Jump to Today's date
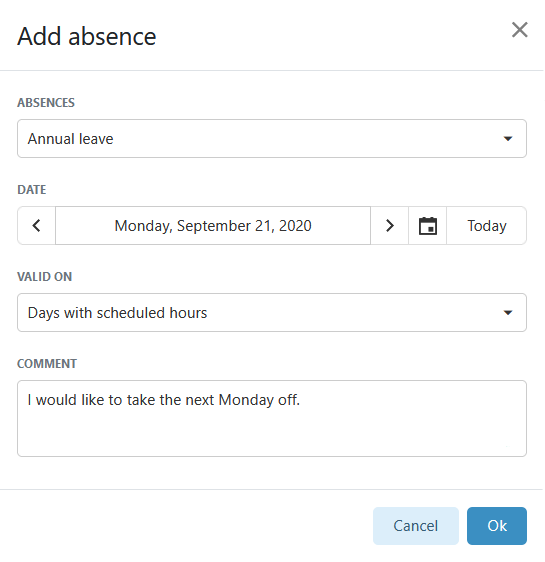 487,226
